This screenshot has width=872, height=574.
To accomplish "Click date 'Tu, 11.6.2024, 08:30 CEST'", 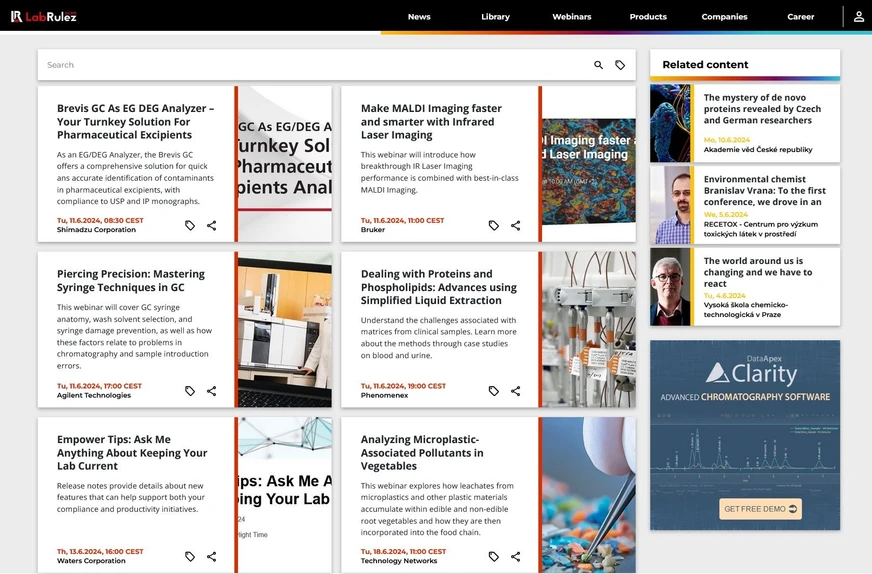I will pos(100,220).
